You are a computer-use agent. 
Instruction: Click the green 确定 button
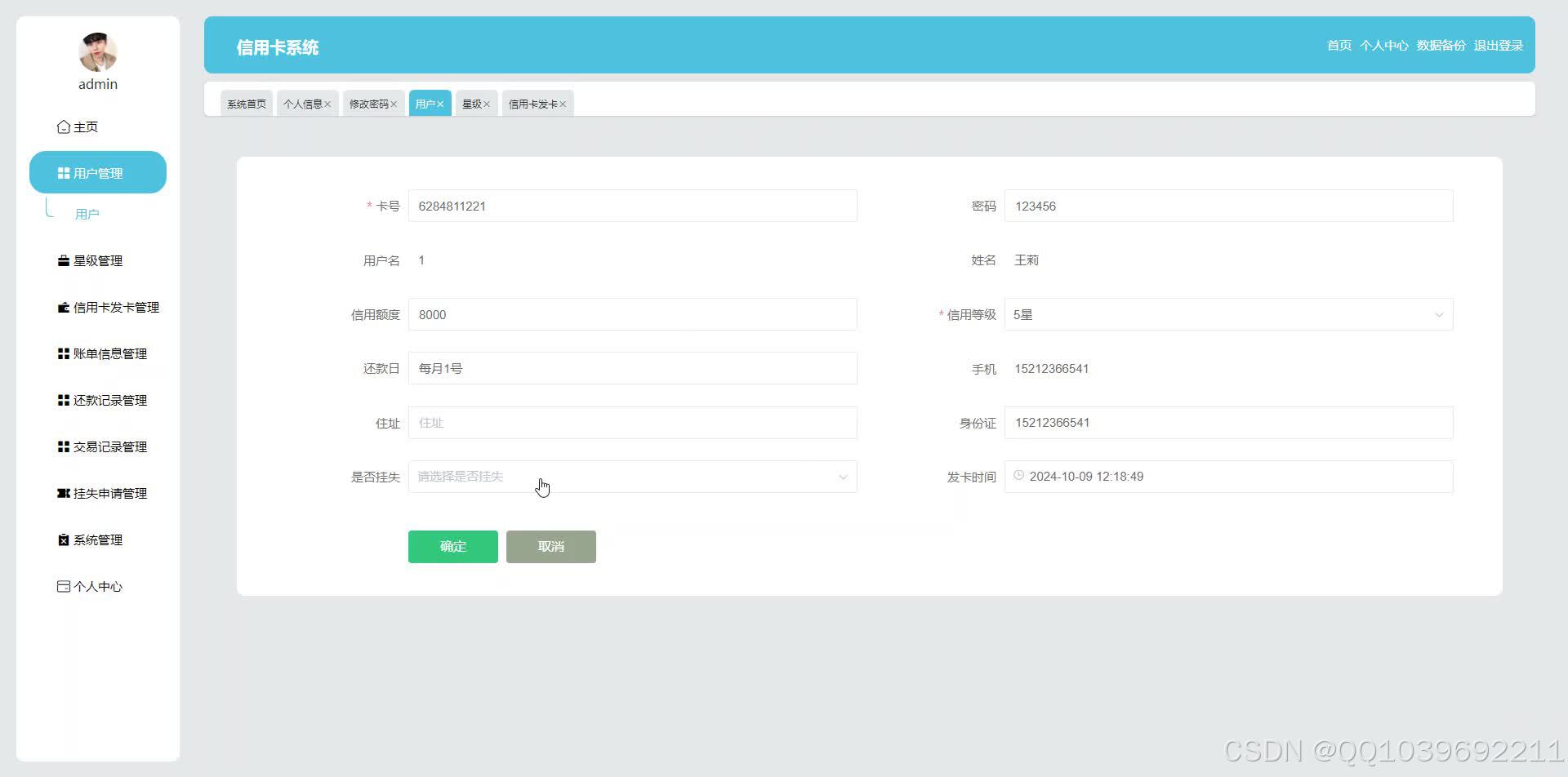point(452,546)
